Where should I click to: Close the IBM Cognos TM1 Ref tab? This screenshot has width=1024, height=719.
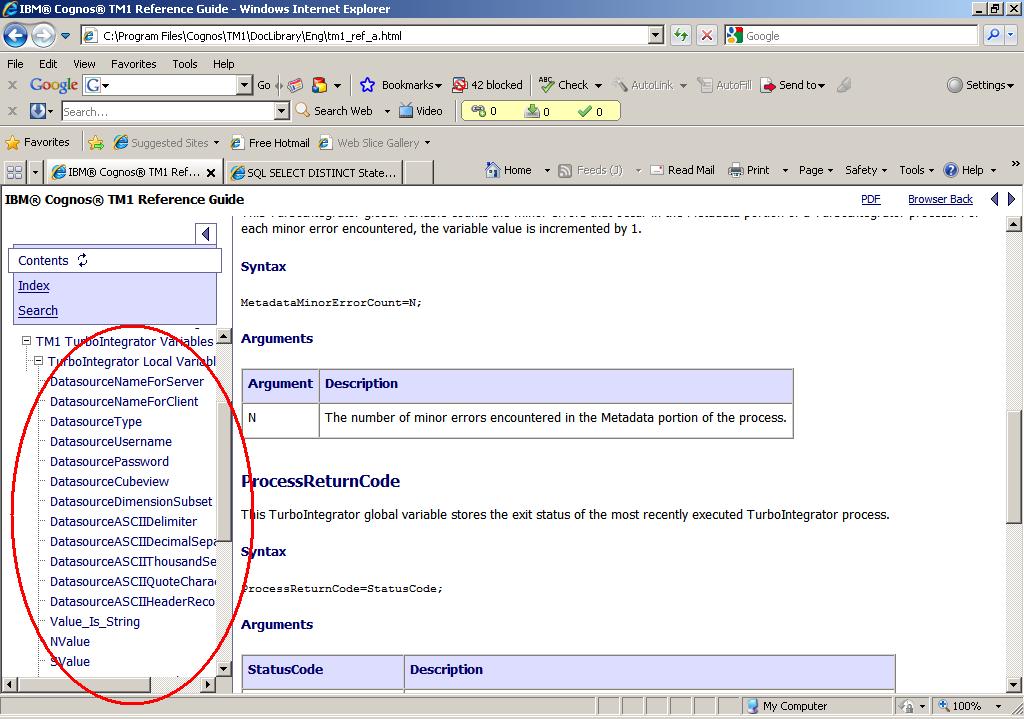(x=211, y=173)
